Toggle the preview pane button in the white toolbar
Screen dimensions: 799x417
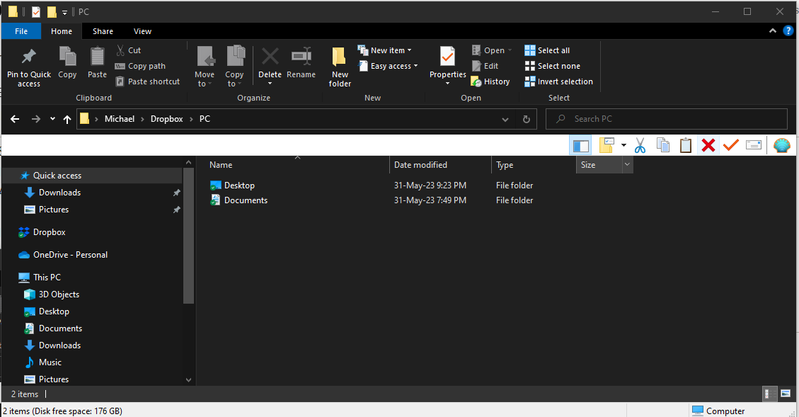[x=581, y=145]
